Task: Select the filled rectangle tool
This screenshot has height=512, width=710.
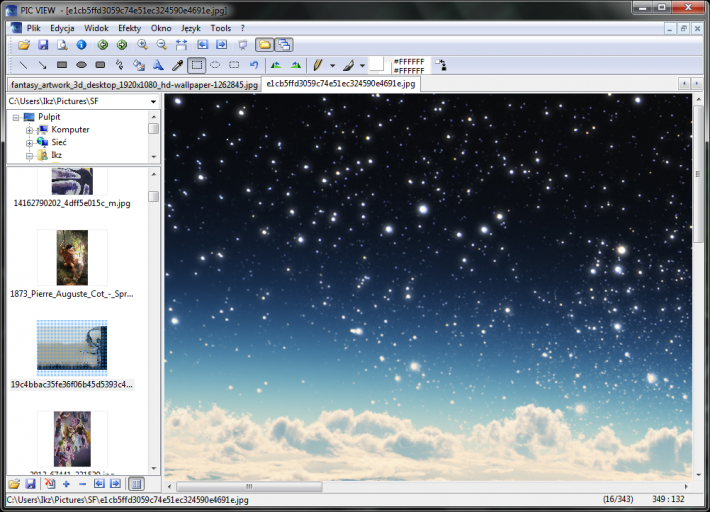Action: pyautogui.click(x=62, y=65)
